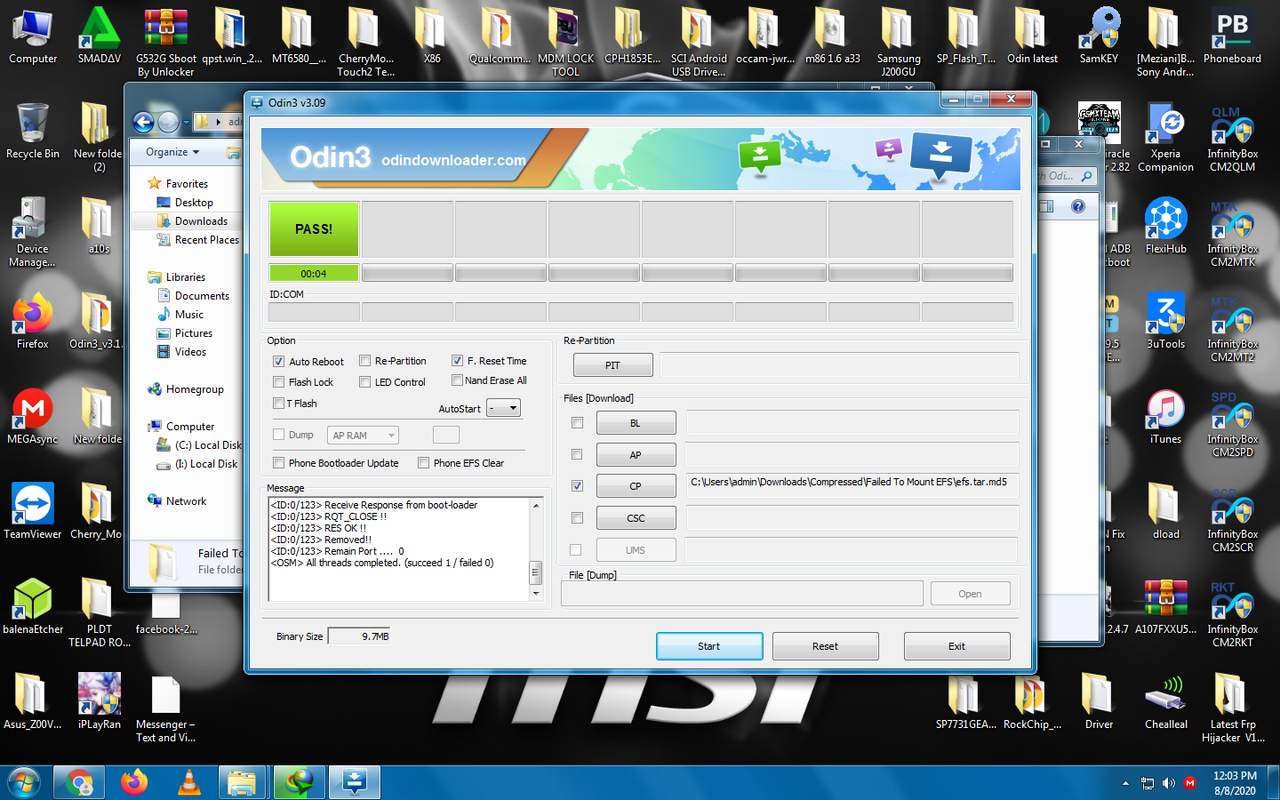Select Favorites in the Explorer sidebar
1280x800 pixels.
point(186,184)
